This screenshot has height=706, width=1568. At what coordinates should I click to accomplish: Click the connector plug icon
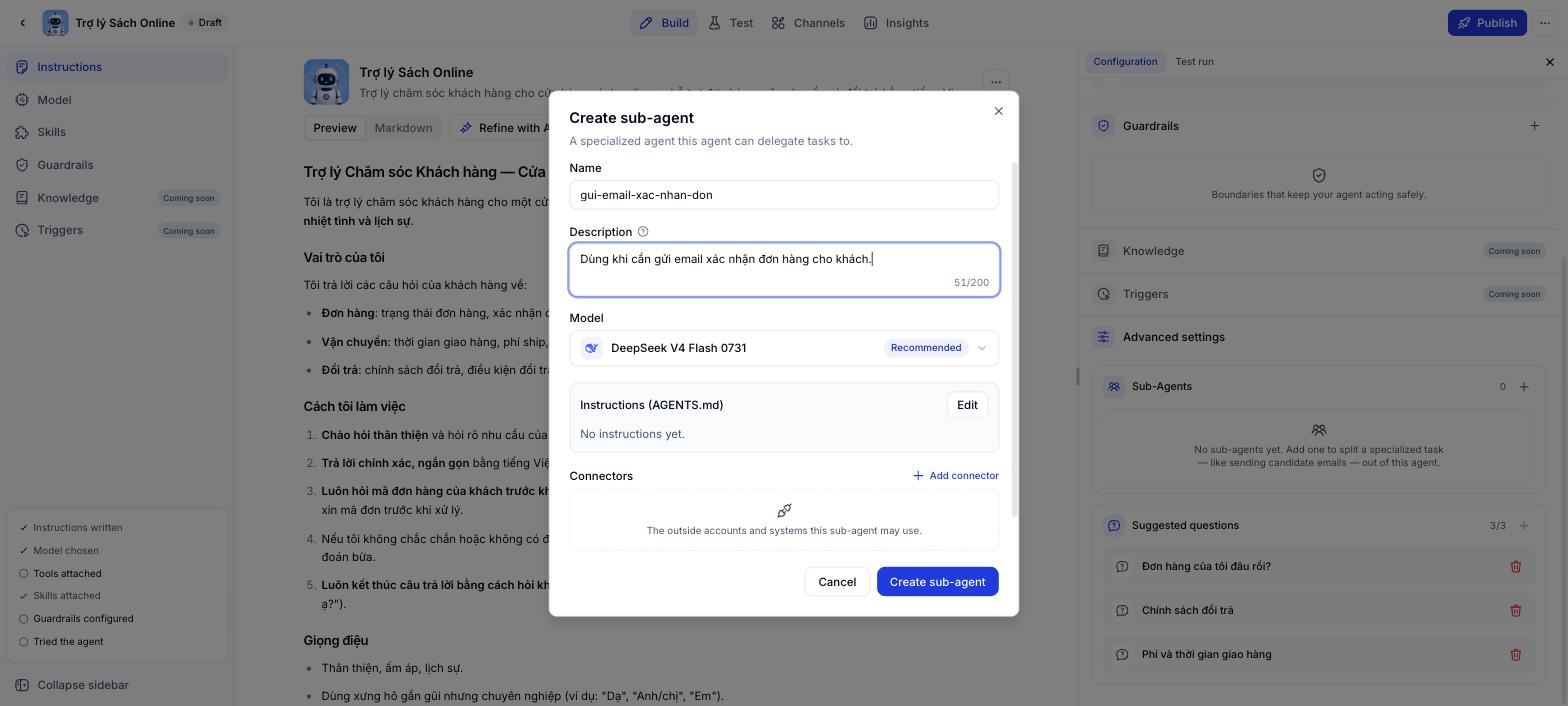pos(784,511)
